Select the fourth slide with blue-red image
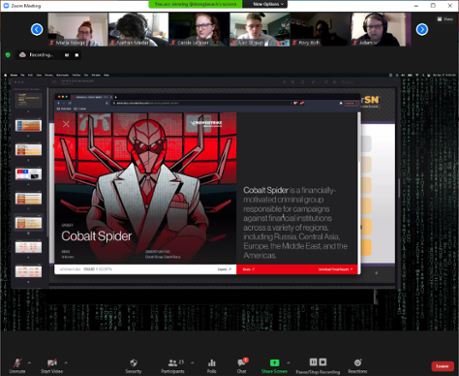This screenshot has width=459, height=376. 28,174
